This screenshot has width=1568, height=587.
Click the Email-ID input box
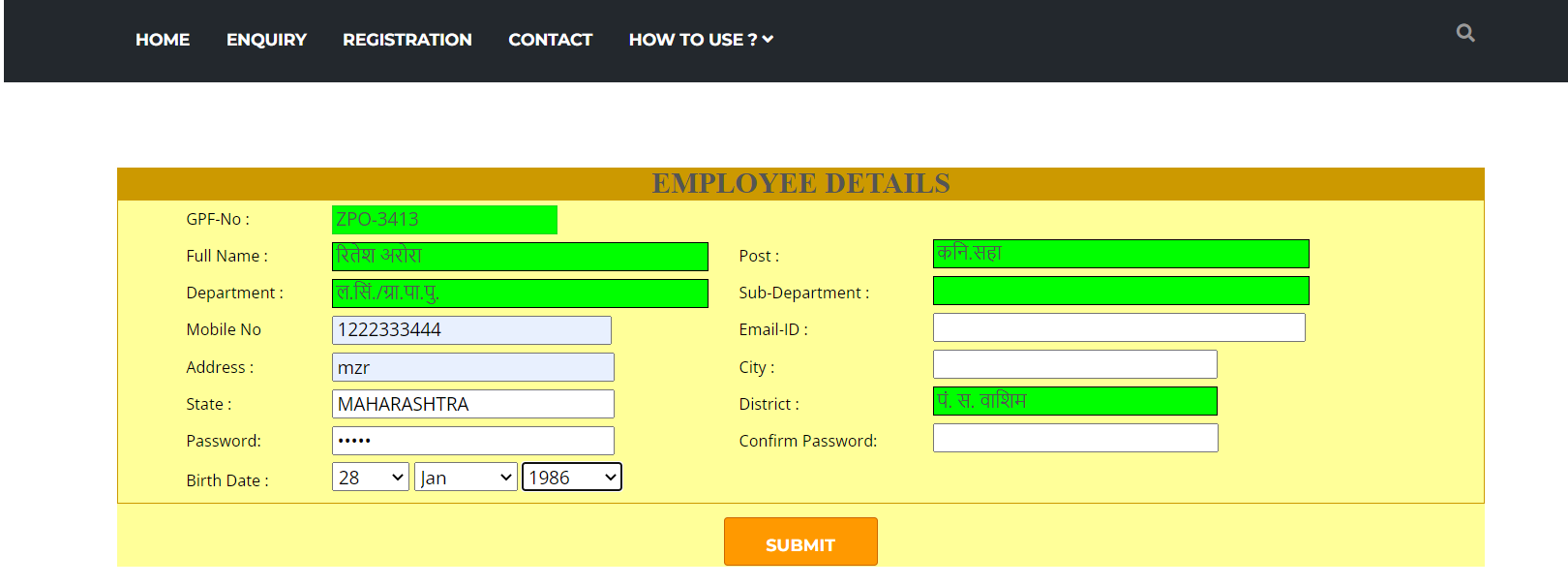point(1119,327)
